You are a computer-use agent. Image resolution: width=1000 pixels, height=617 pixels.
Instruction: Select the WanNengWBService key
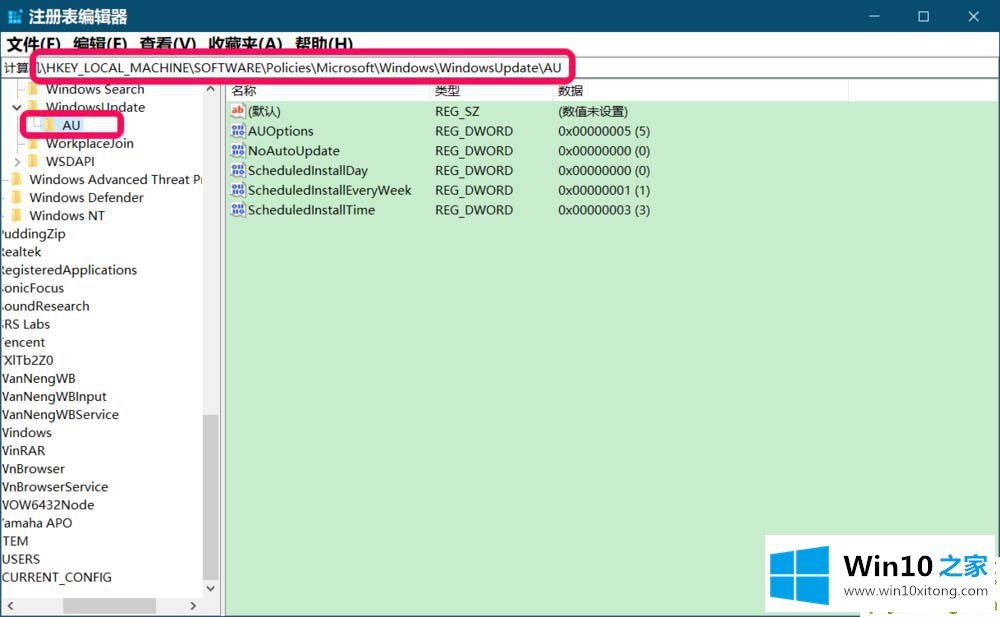click(60, 415)
